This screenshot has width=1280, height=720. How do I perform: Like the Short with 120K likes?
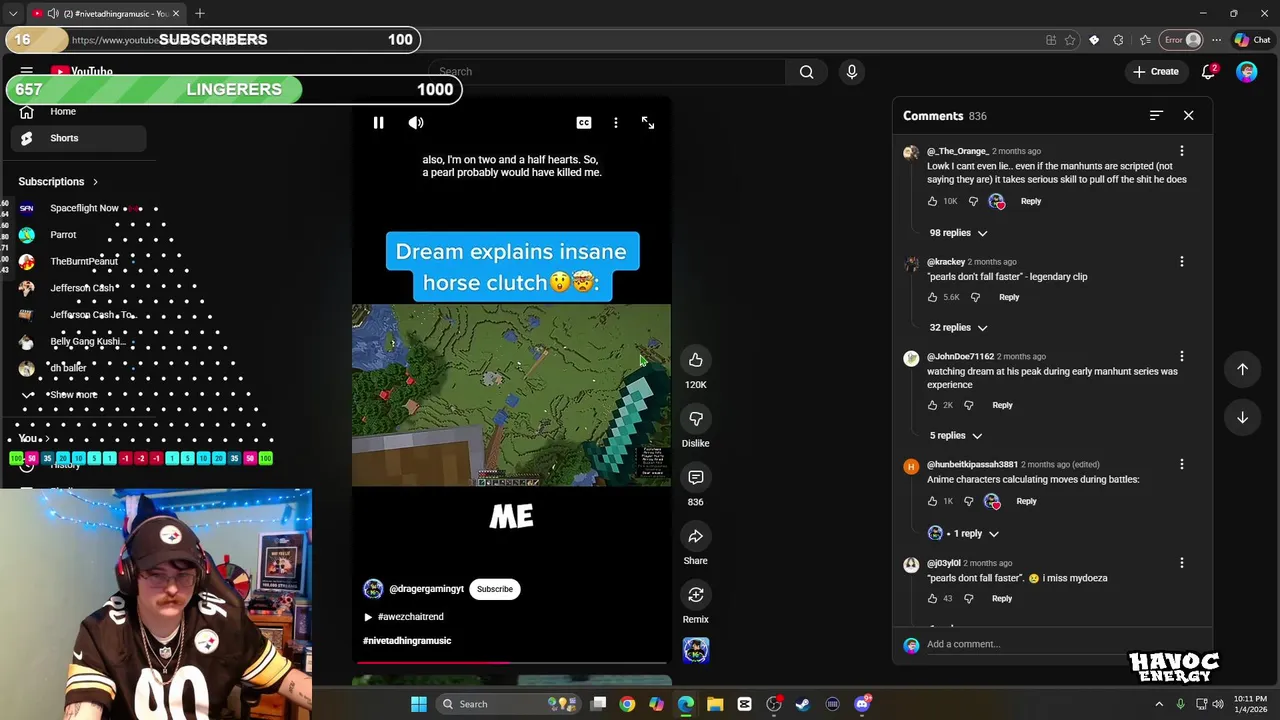695,360
